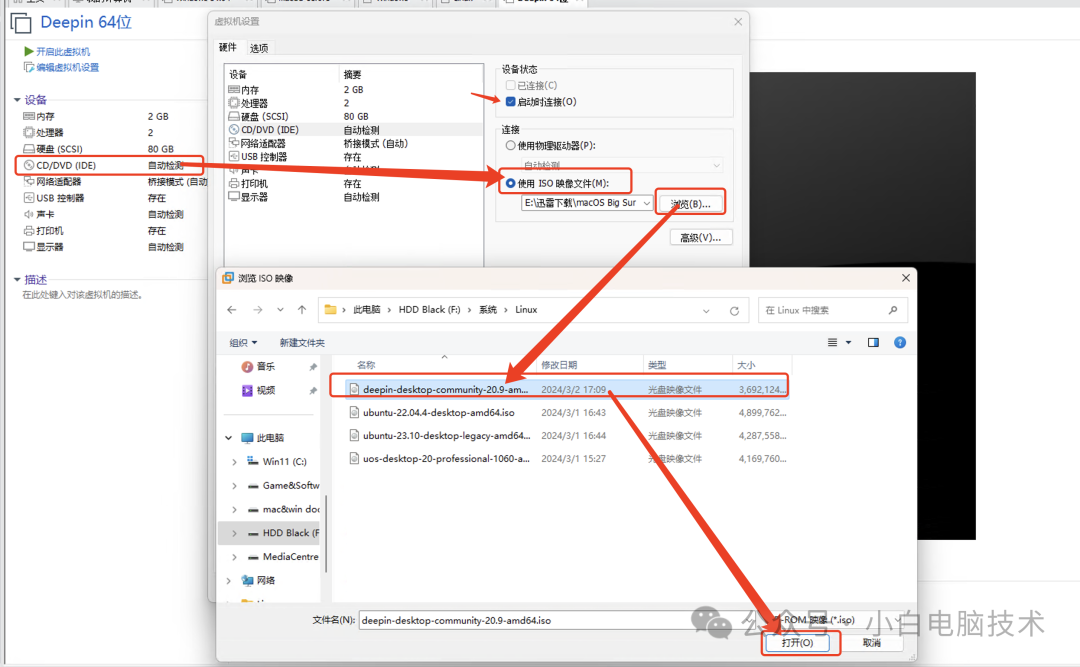Select CD/DVD (IDE) row in settings list
The height and width of the screenshot is (667, 1080).
pos(354,130)
